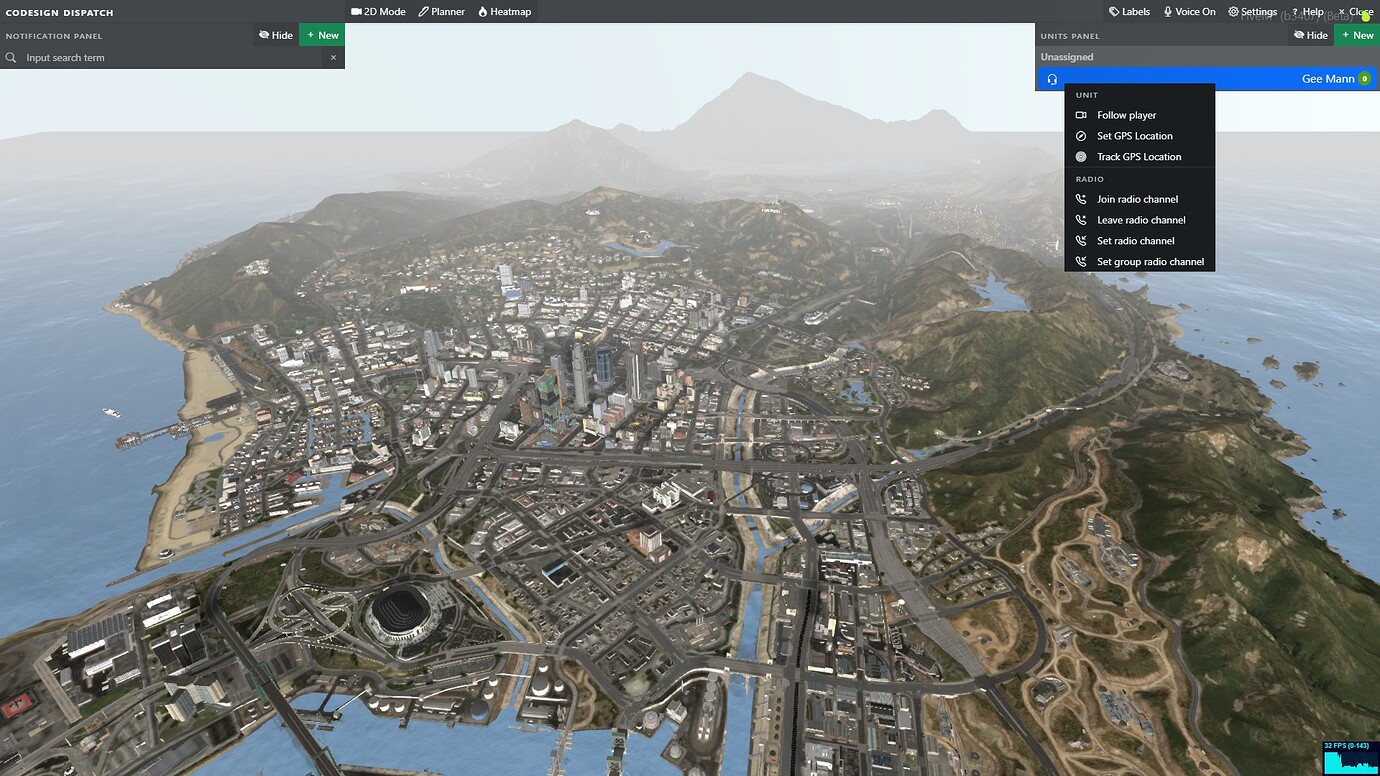The image size is (1380, 776).
Task: Select the Follow player camera icon
Action: (x=1081, y=115)
